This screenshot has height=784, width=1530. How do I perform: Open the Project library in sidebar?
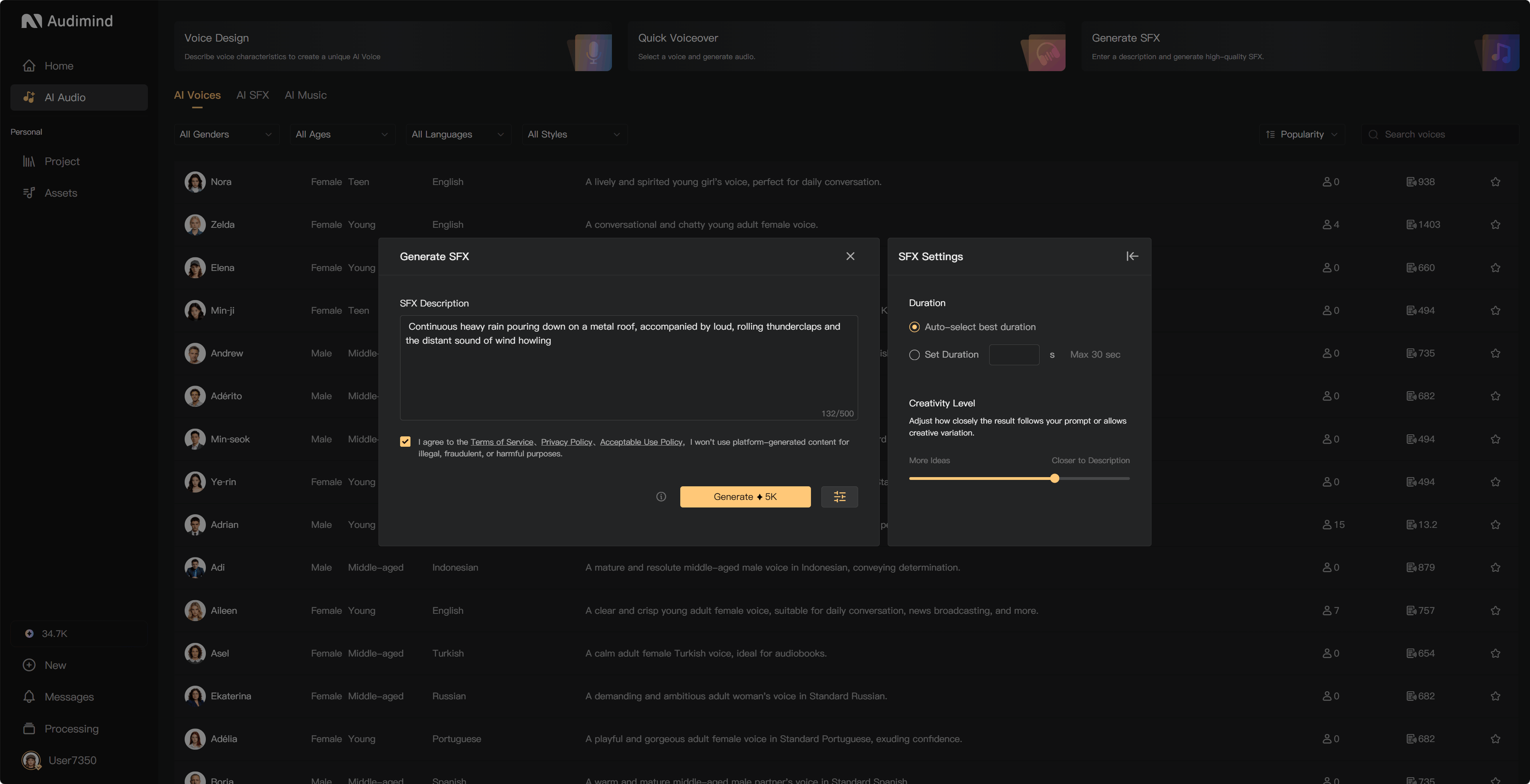[78, 161]
